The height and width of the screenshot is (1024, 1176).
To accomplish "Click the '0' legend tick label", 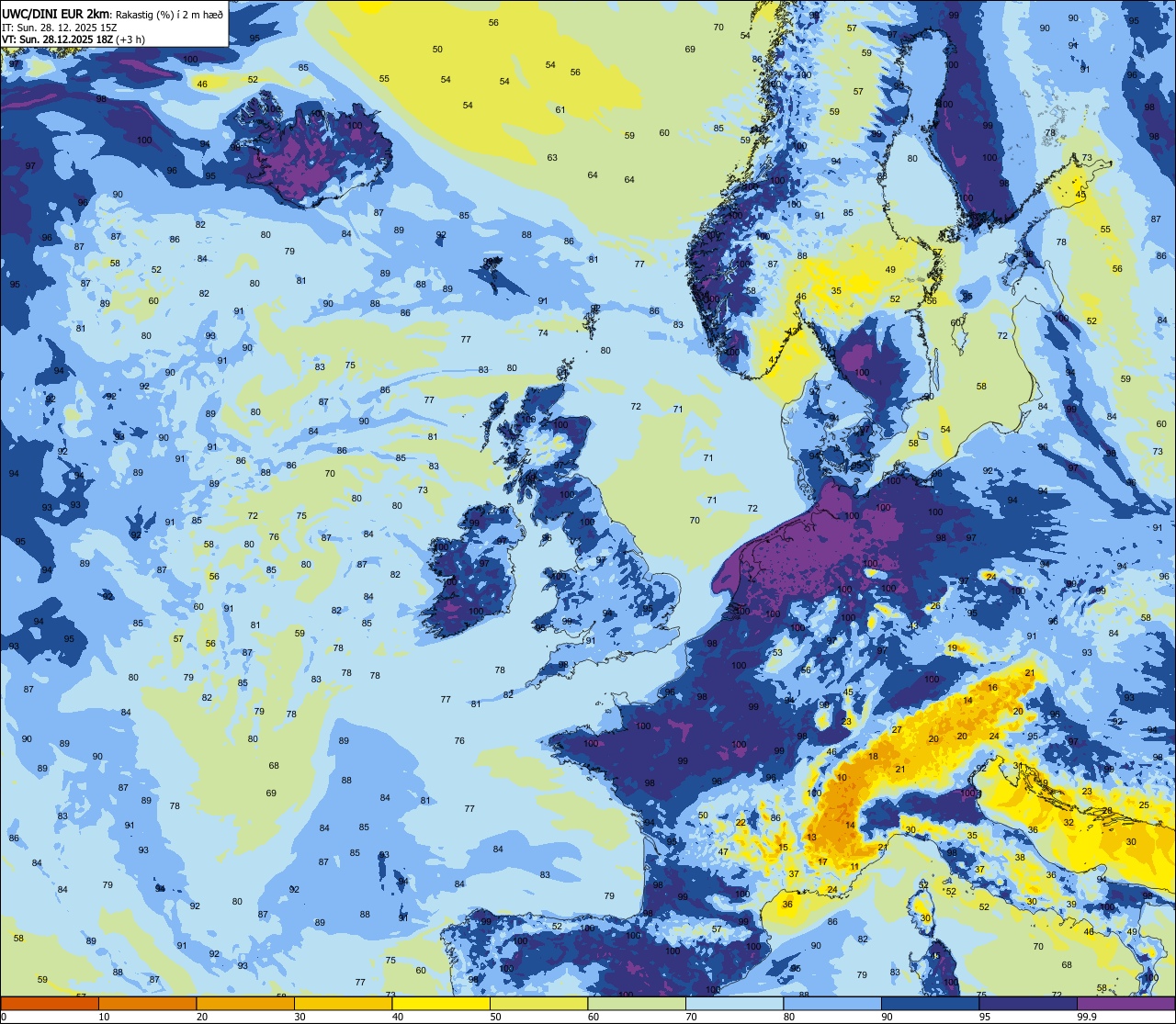I will [5, 1017].
